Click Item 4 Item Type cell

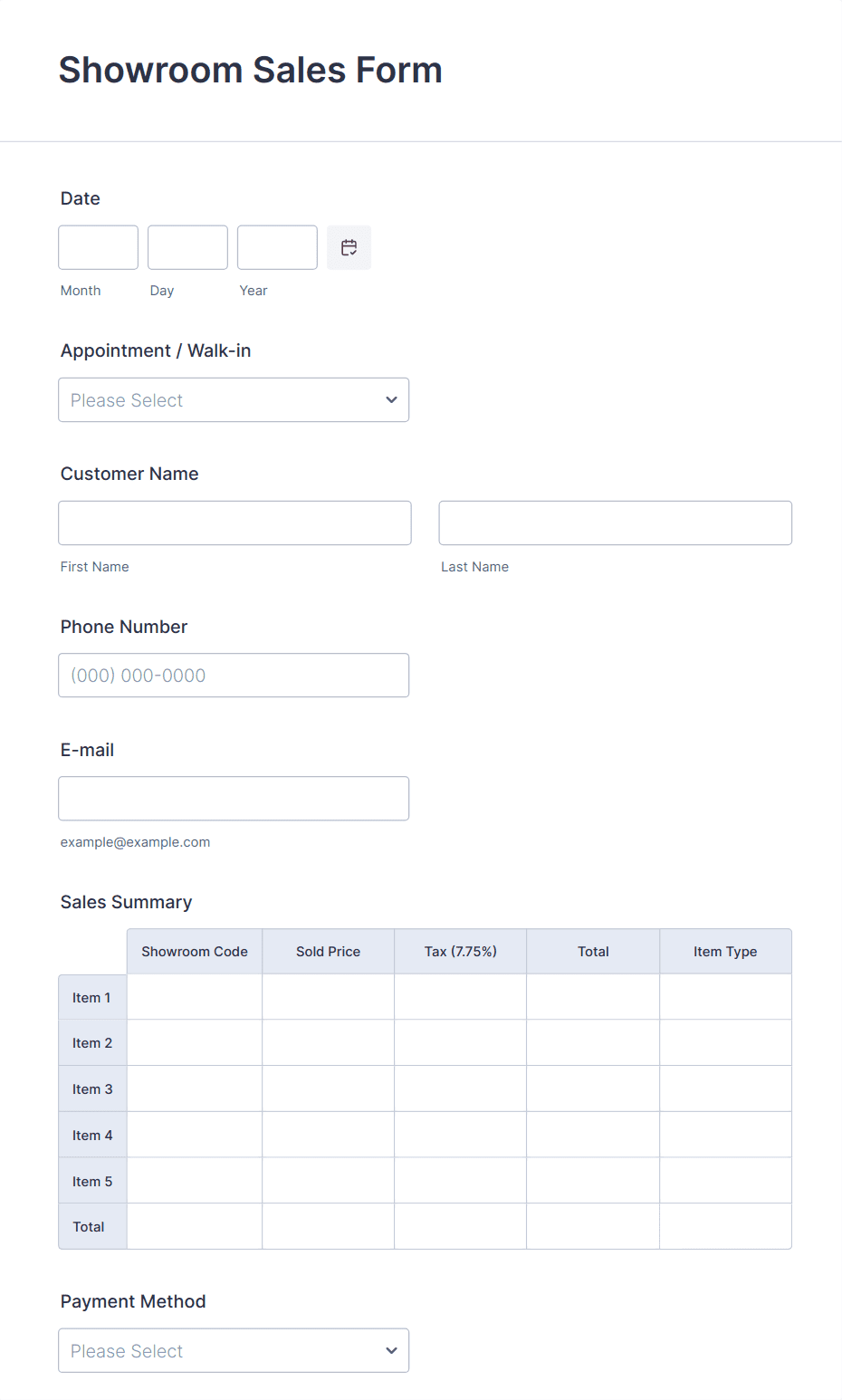coord(725,1135)
